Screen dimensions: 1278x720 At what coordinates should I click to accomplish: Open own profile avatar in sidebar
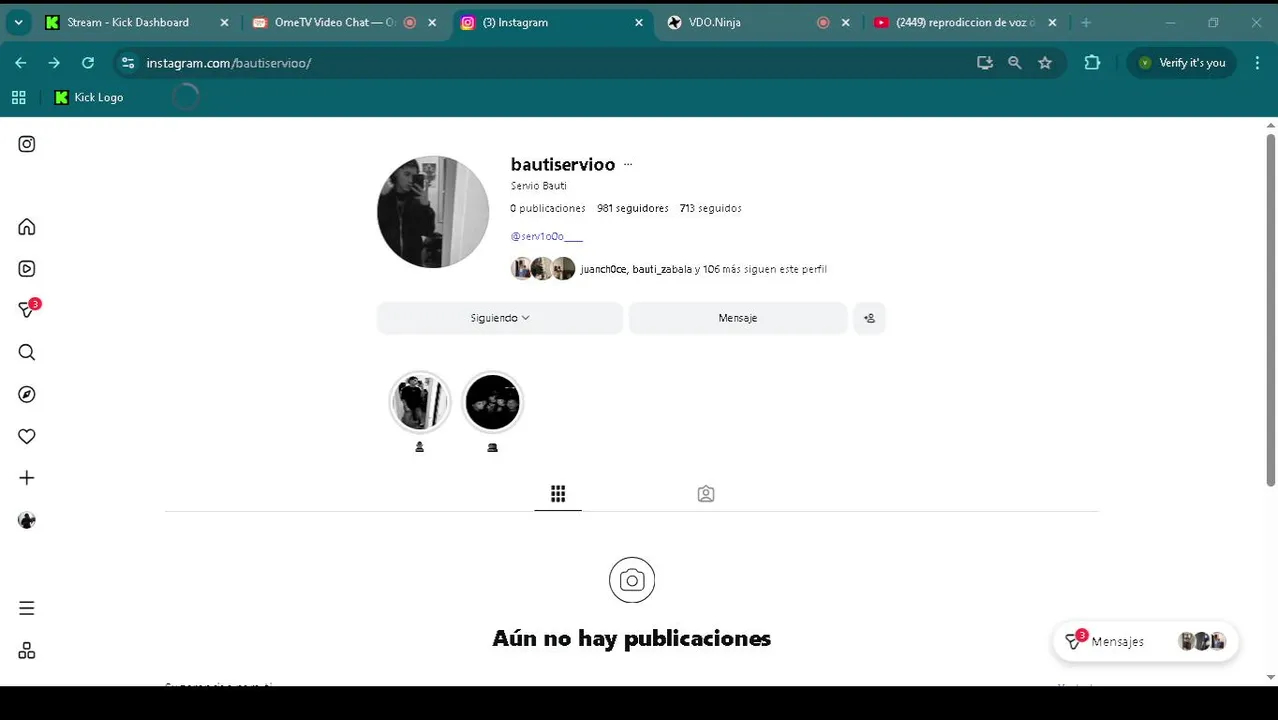[27, 520]
